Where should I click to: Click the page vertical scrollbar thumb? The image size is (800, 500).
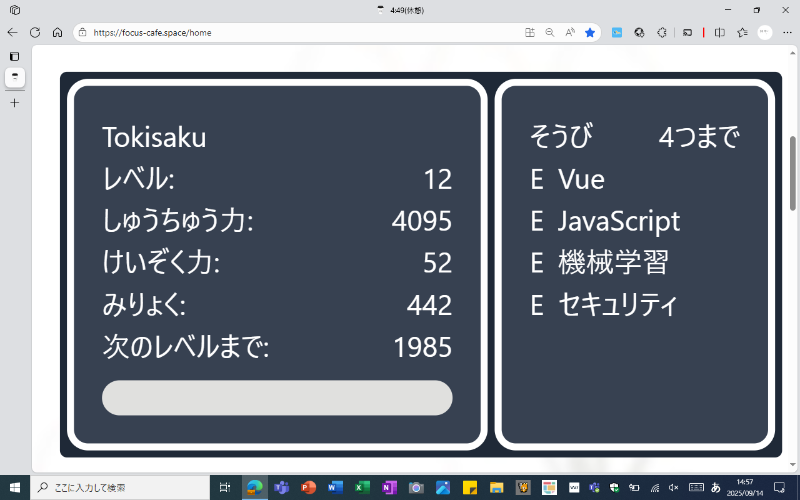point(792,173)
